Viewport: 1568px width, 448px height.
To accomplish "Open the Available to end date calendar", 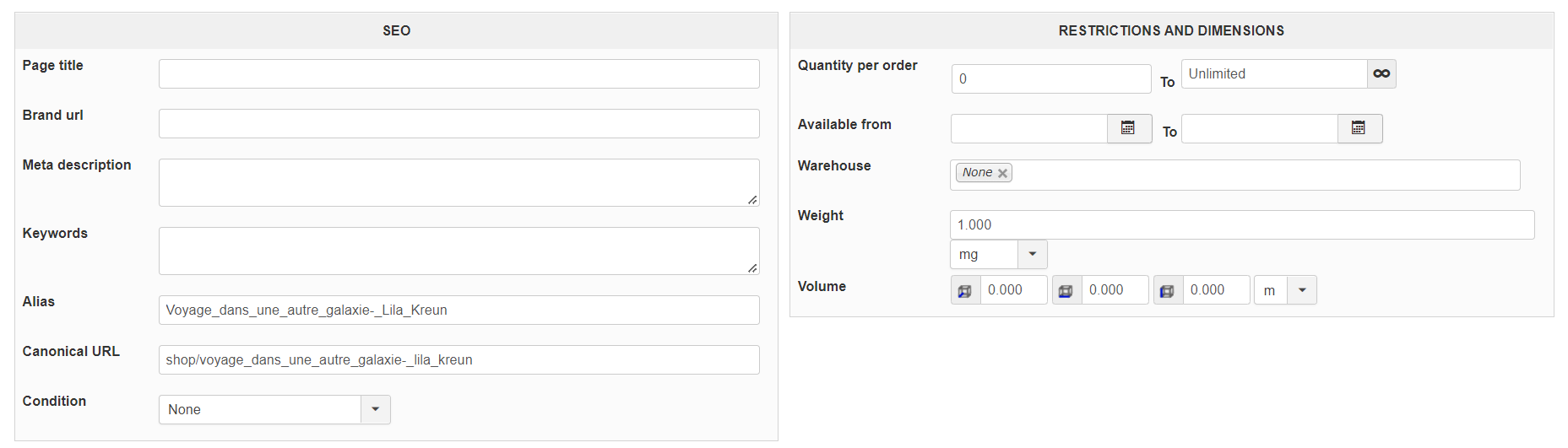I will [x=1359, y=128].
